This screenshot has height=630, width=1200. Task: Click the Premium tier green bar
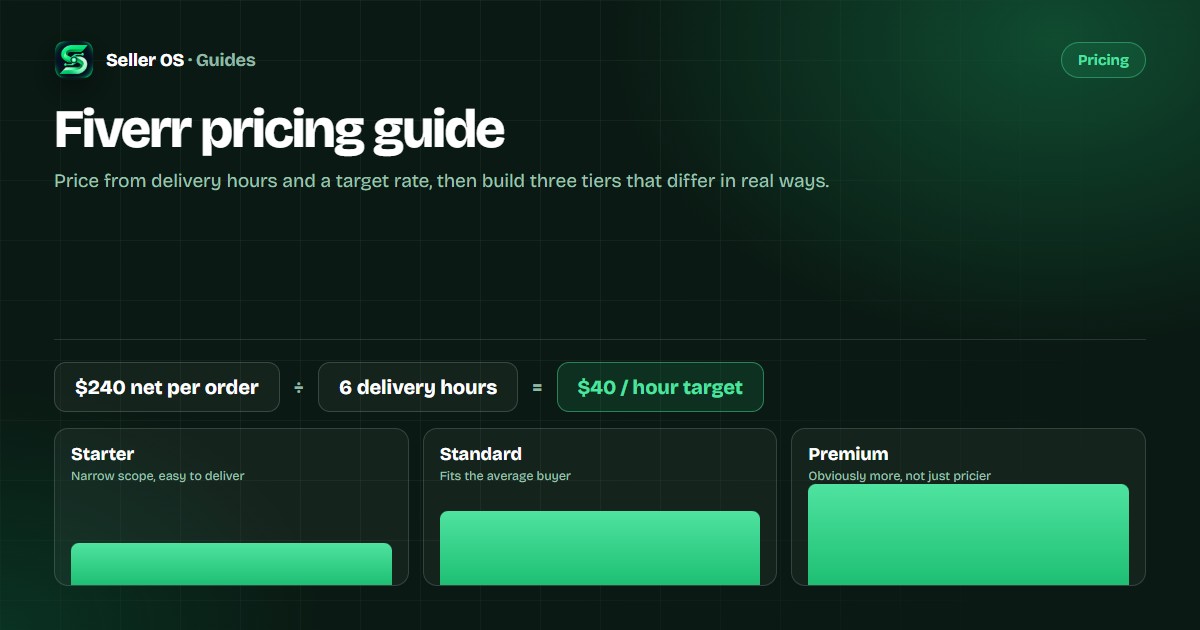(x=968, y=535)
